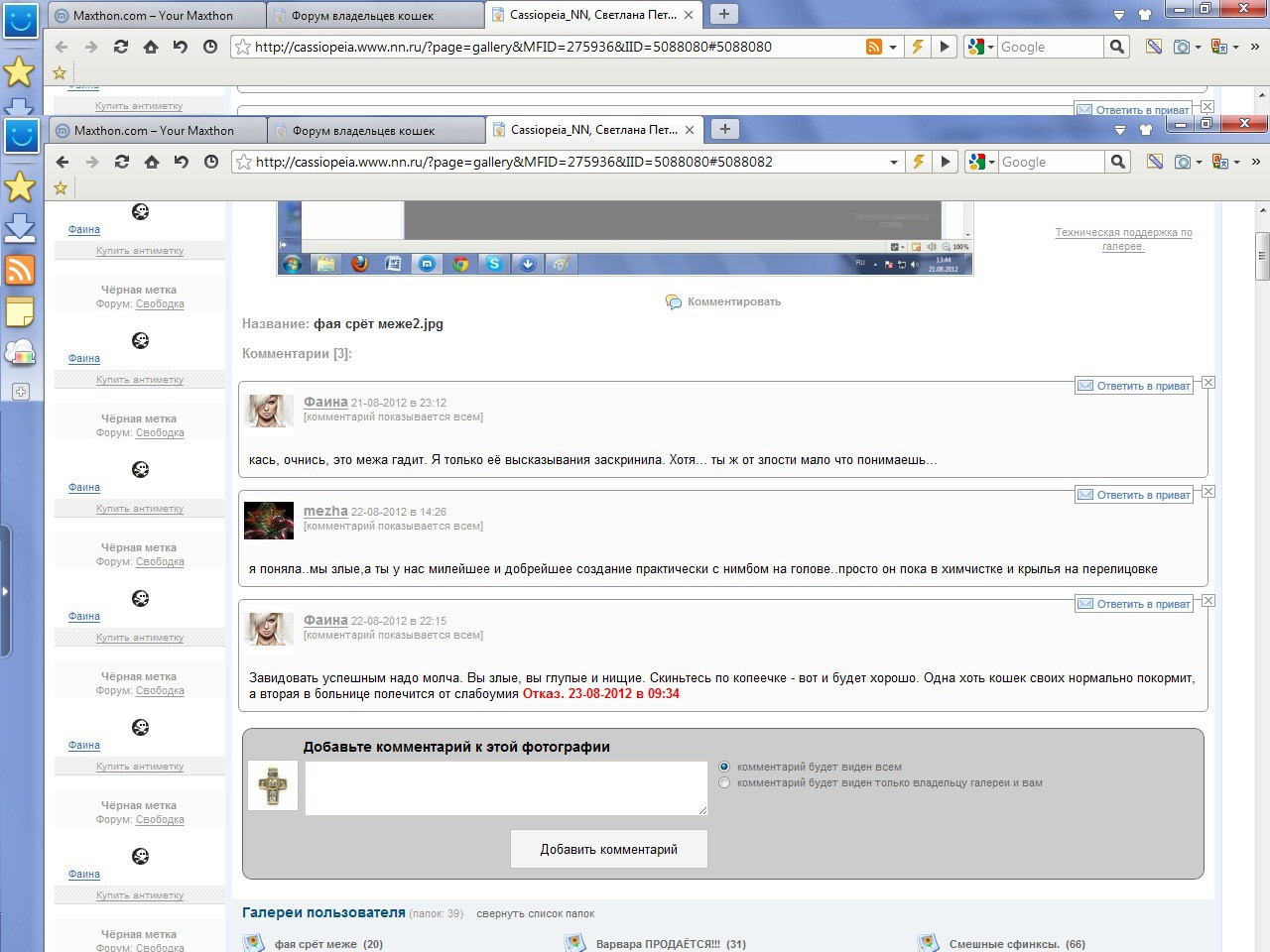Click mezha's avatar thumbnail
1270x952 pixels.
click(269, 521)
